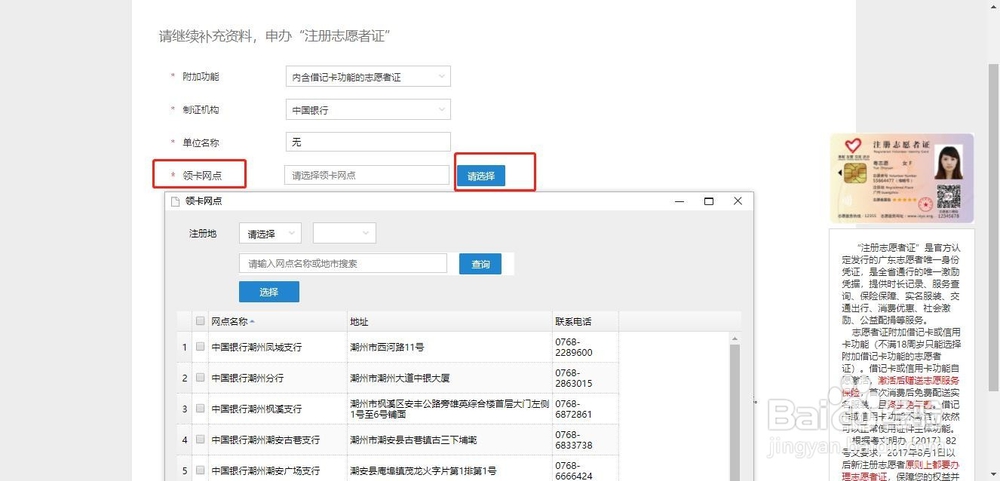Select the 中国银行潮州分行 cell
Image resolution: width=1000 pixels, height=481 pixels.
[277, 378]
